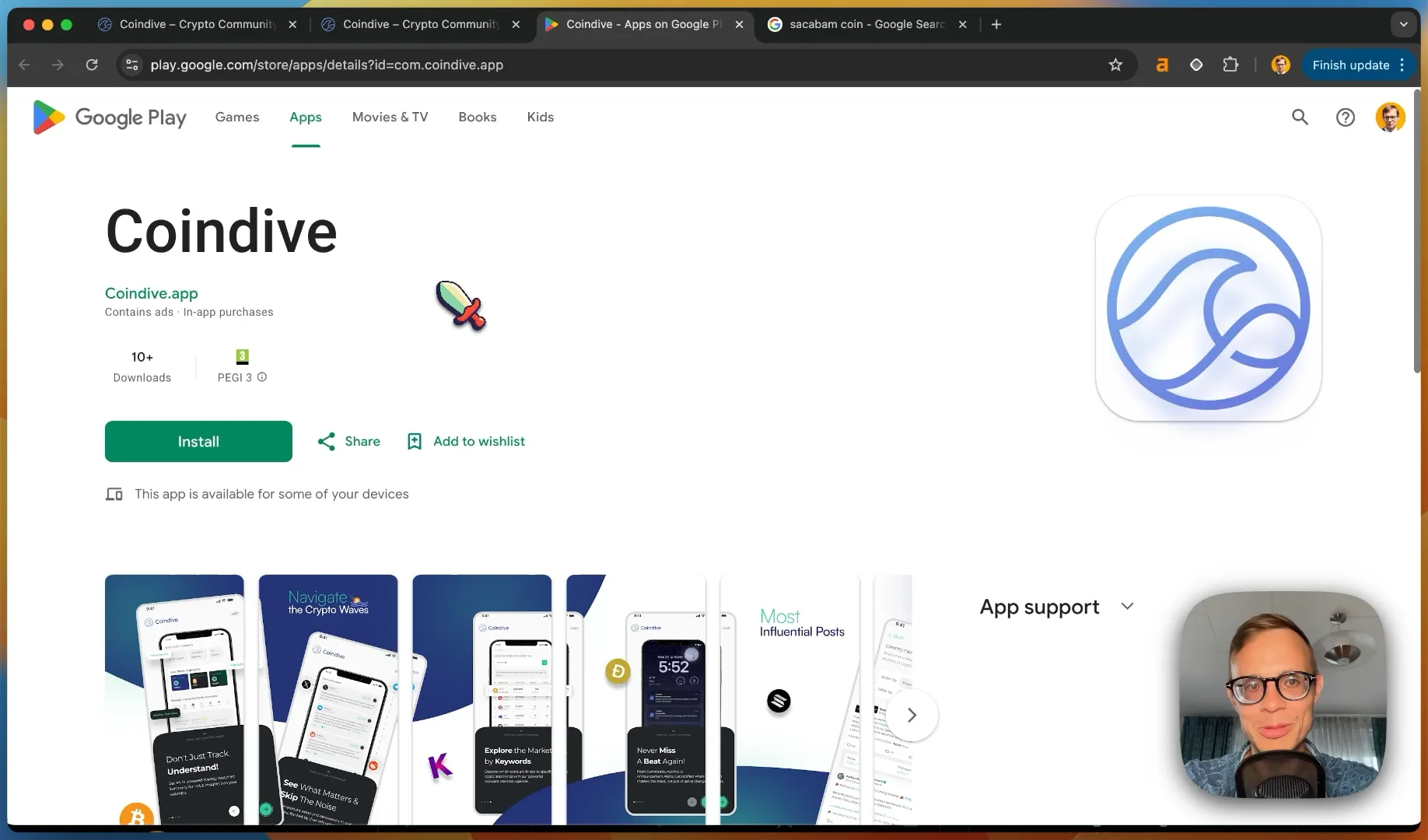
Task: Open the Help center question mark icon
Action: (1345, 117)
